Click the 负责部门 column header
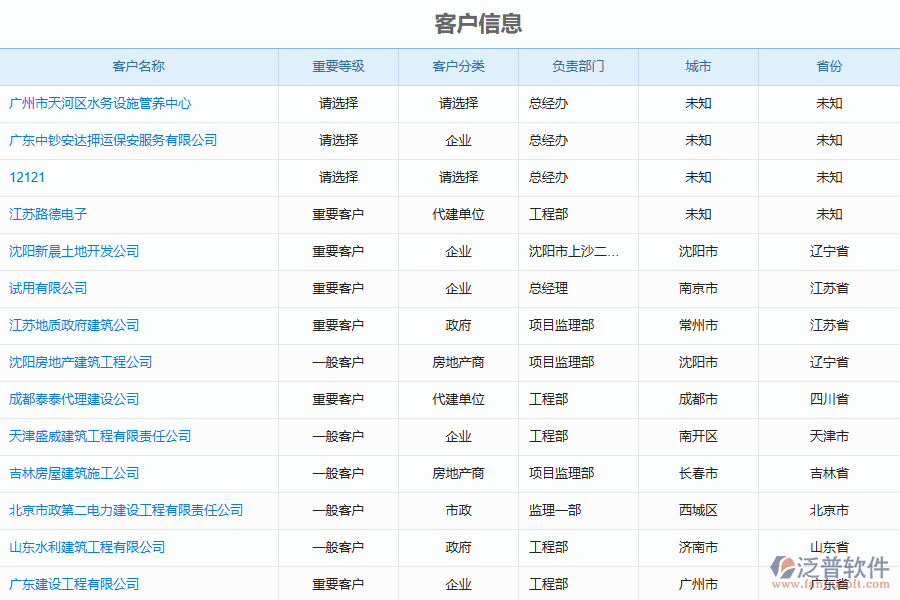This screenshot has width=900, height=600. coord(577,66)
